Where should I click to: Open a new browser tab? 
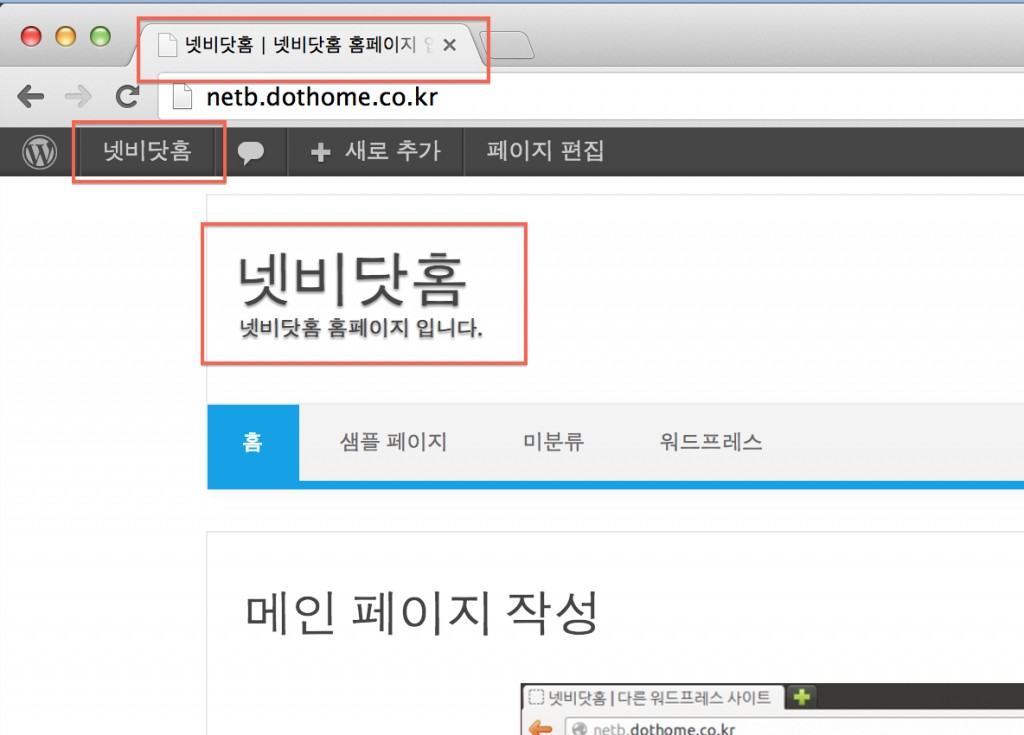[506, 46]
